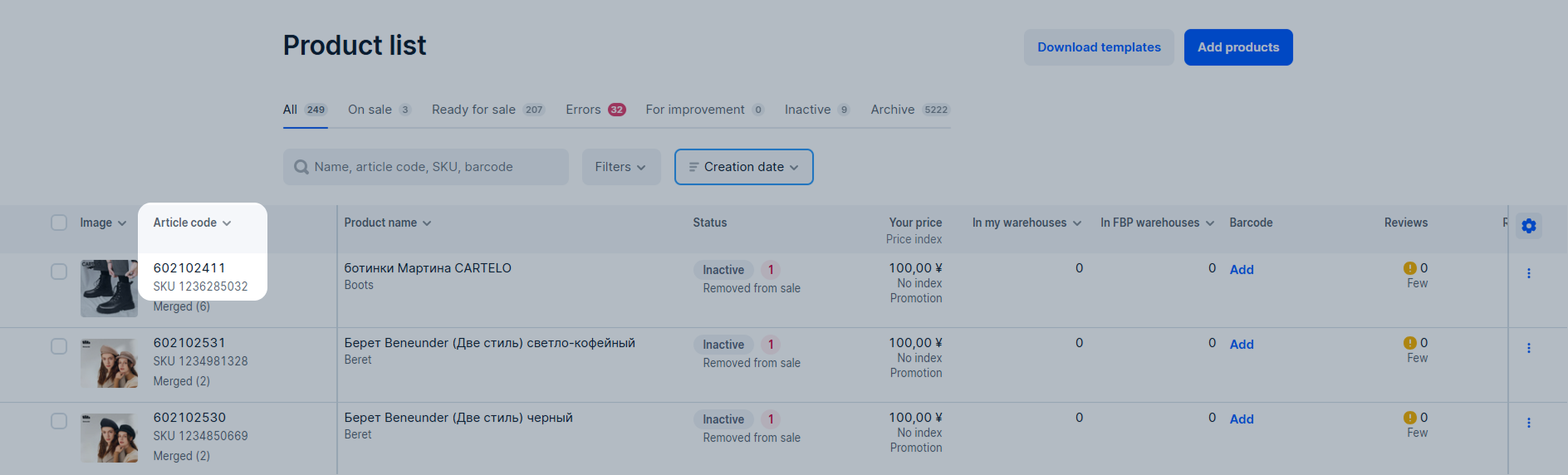Open the Archive tab
Viewport: 1568px width, 475px height.
click(910, 110)
